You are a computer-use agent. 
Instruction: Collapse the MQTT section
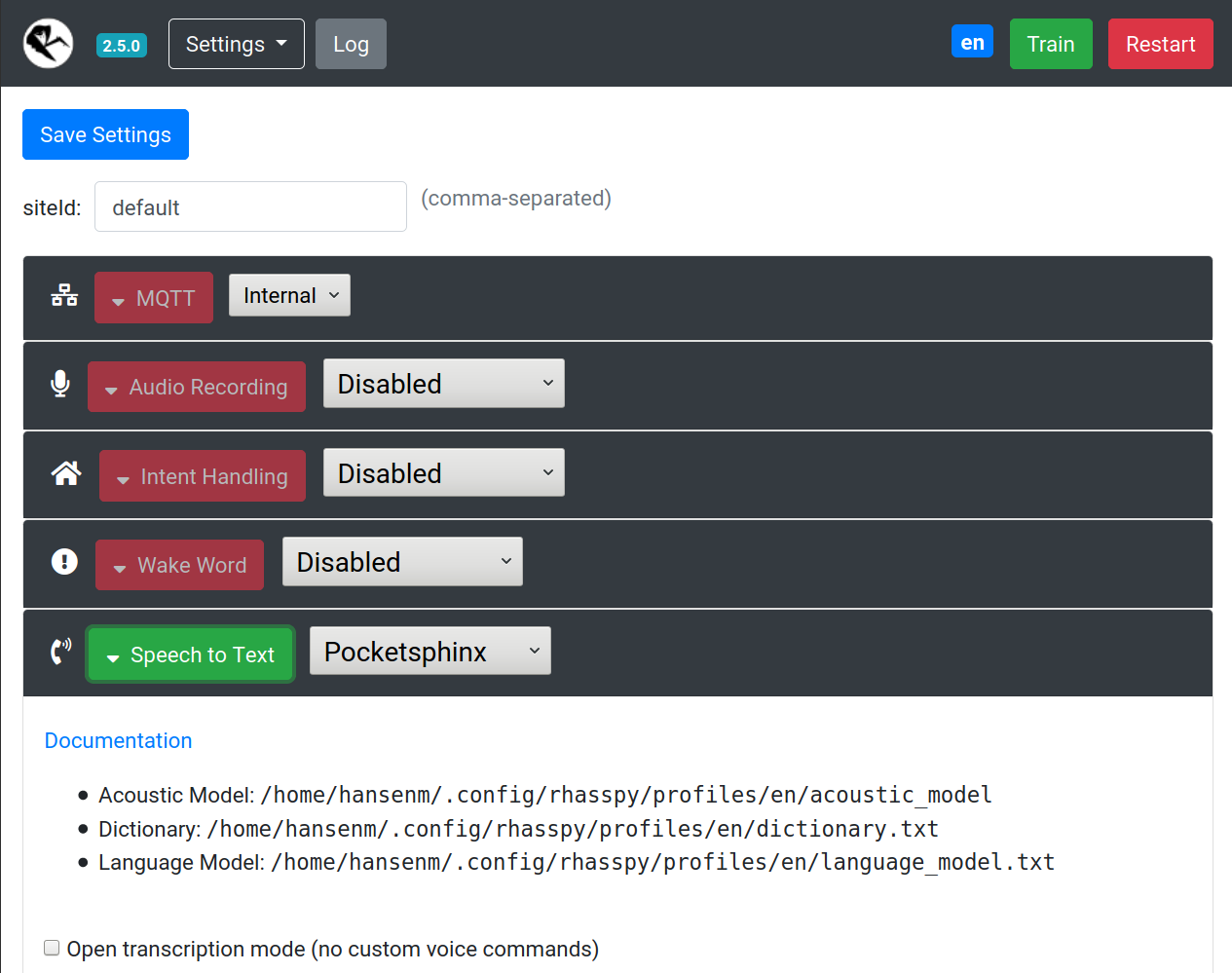pyautogui.click(x=153, y=297)
